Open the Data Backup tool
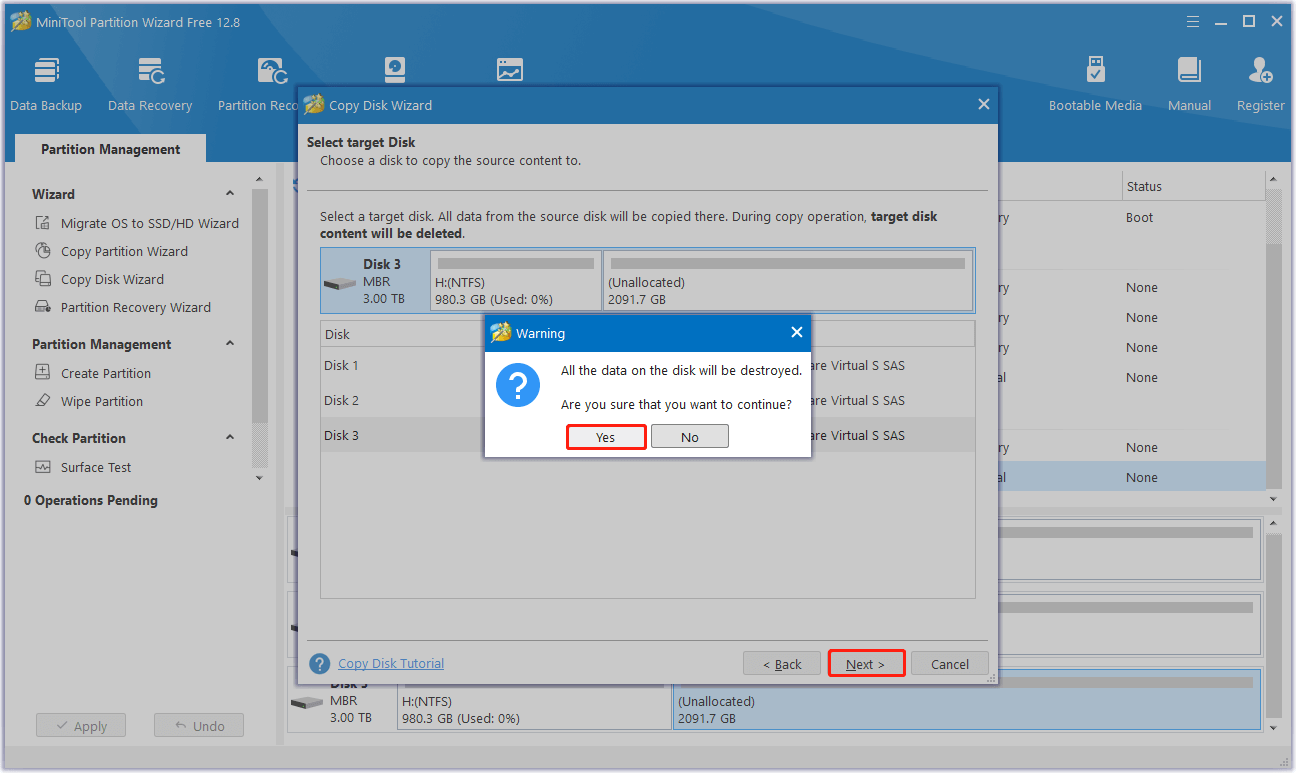The width and height of the screenshot is (1297, 775). tap(46, 84)
